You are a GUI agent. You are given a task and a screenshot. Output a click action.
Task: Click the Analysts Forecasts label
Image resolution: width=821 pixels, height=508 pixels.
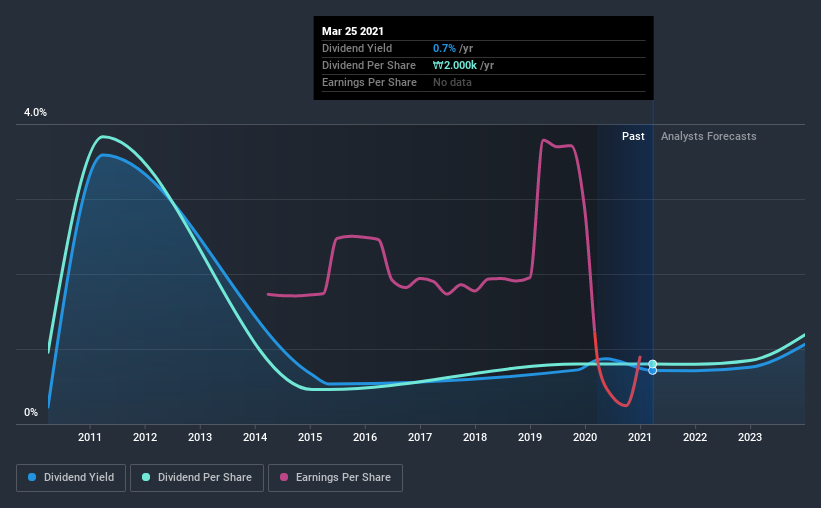(708, 136)
